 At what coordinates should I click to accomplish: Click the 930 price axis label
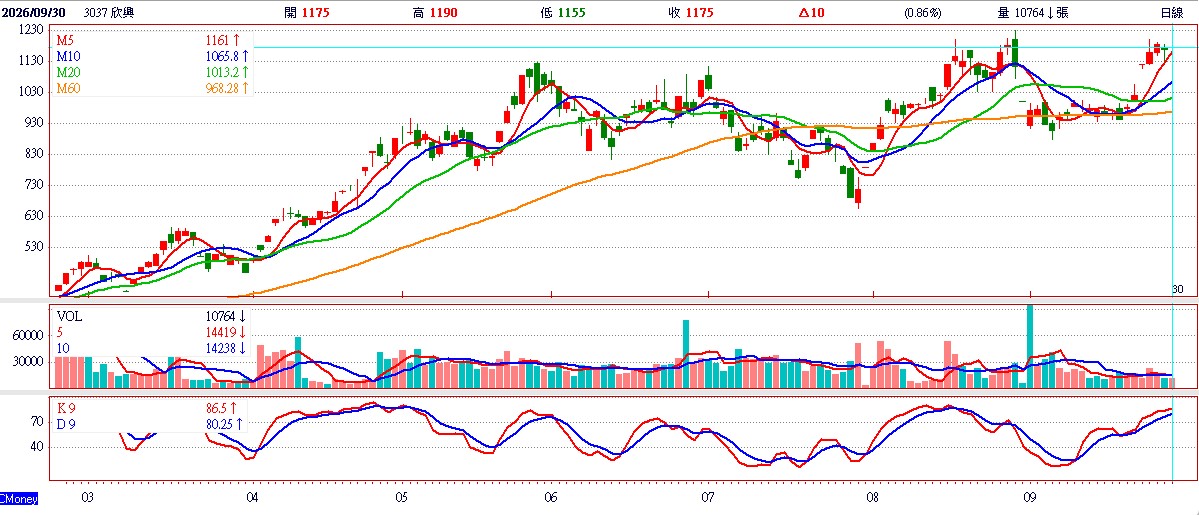click(x=36, y=122)
